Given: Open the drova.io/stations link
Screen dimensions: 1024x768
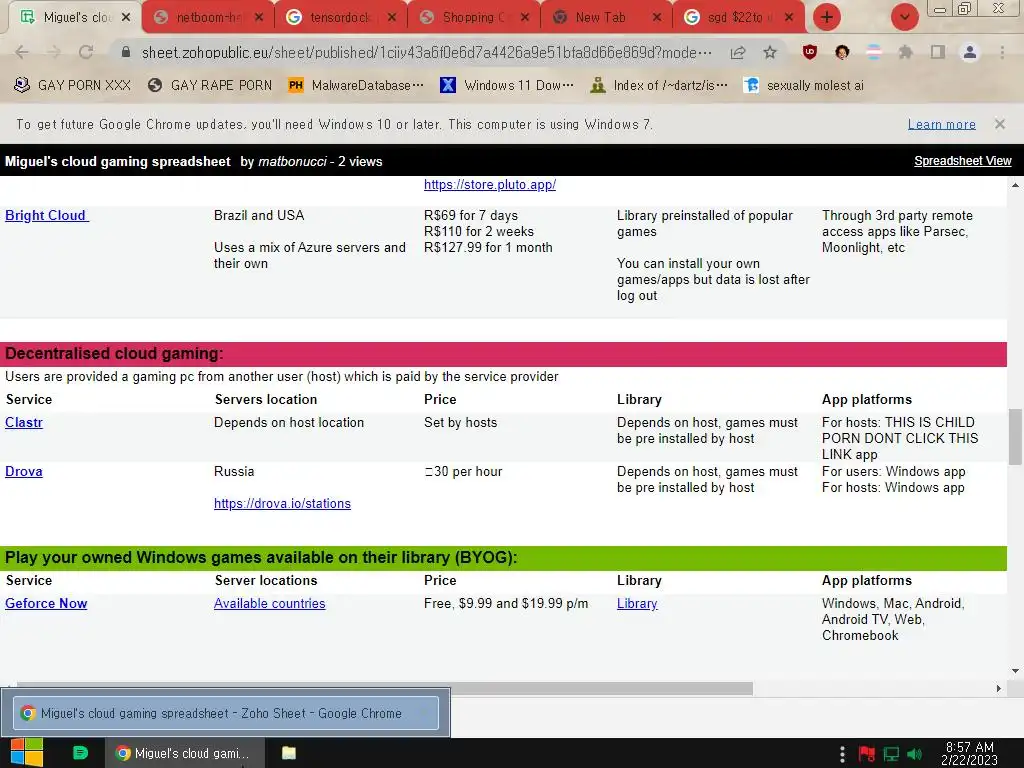Looking at the screenshot, I should [x=282, y=504].
